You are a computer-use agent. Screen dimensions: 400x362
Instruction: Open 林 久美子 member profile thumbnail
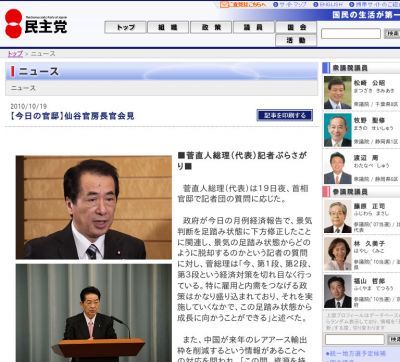coord(338,254)
